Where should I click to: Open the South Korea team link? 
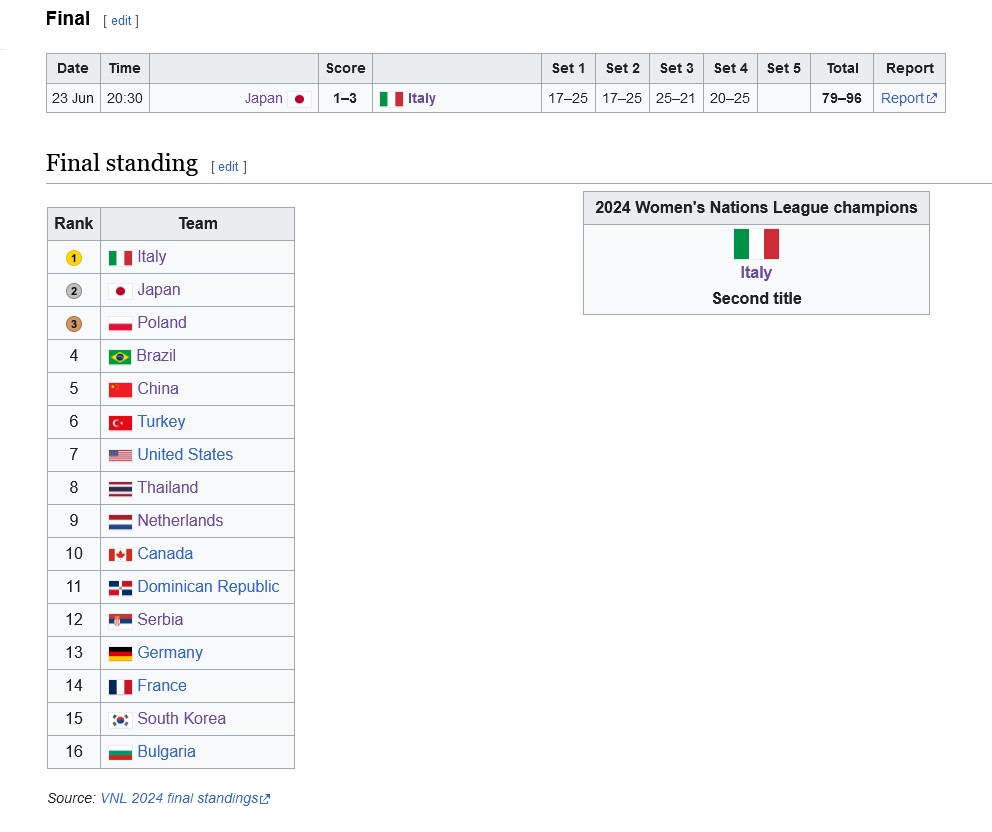tap(182, 718)
